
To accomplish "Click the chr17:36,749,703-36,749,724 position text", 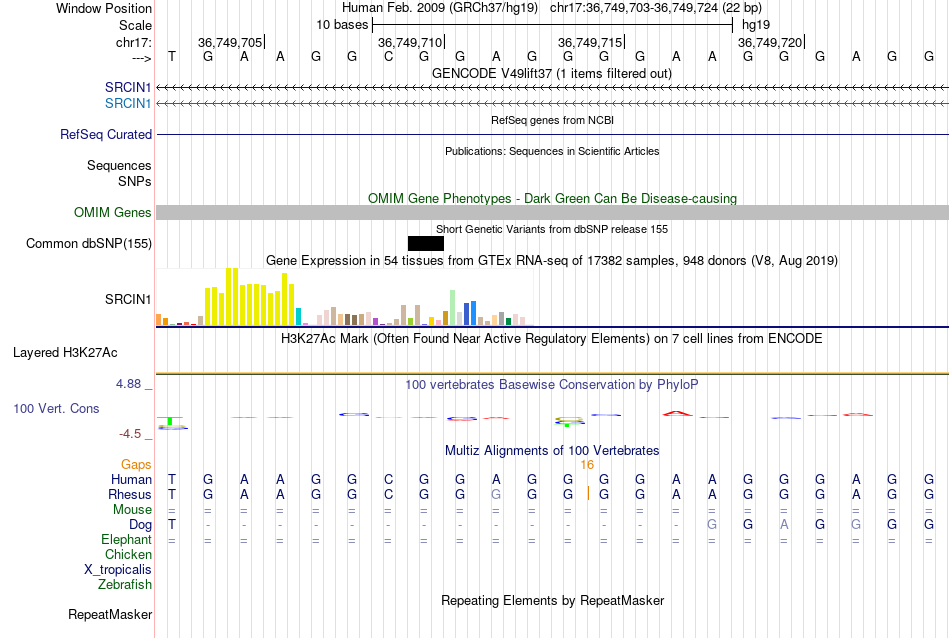I will (656, 8).
